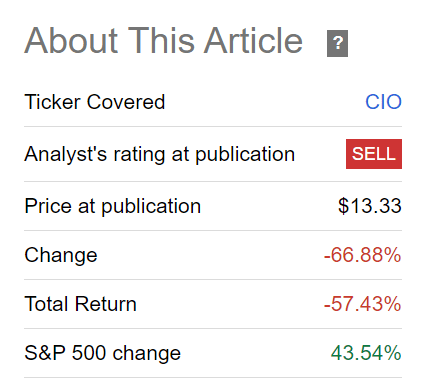Click the word Price in price row
This screenshot has height=382, width=422.
48,206
